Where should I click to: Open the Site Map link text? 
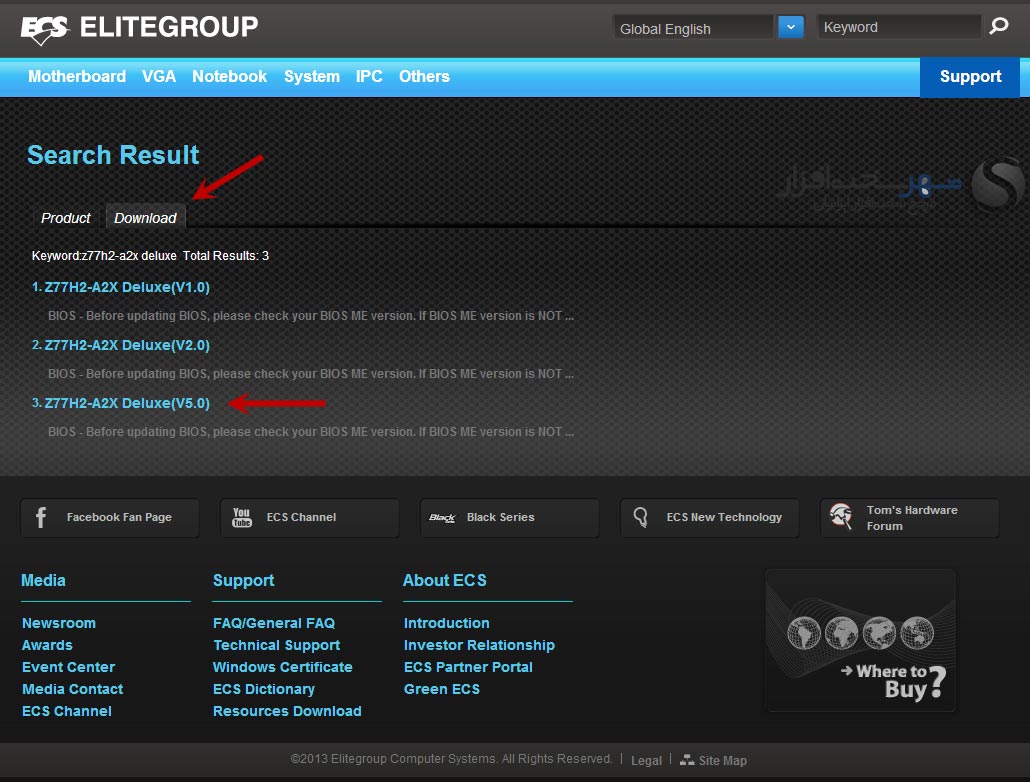(x=723, y=760)
